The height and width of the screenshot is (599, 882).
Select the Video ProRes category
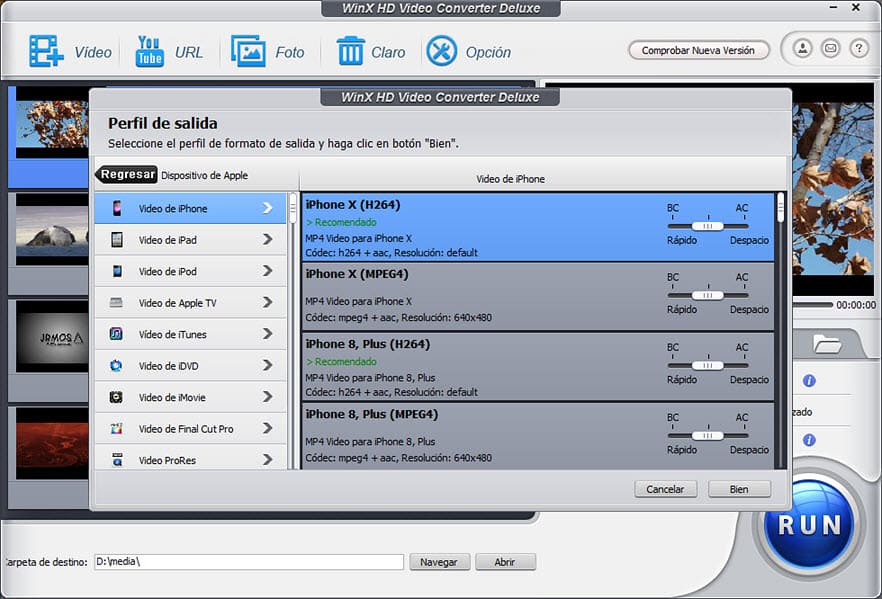click(191, 458)
